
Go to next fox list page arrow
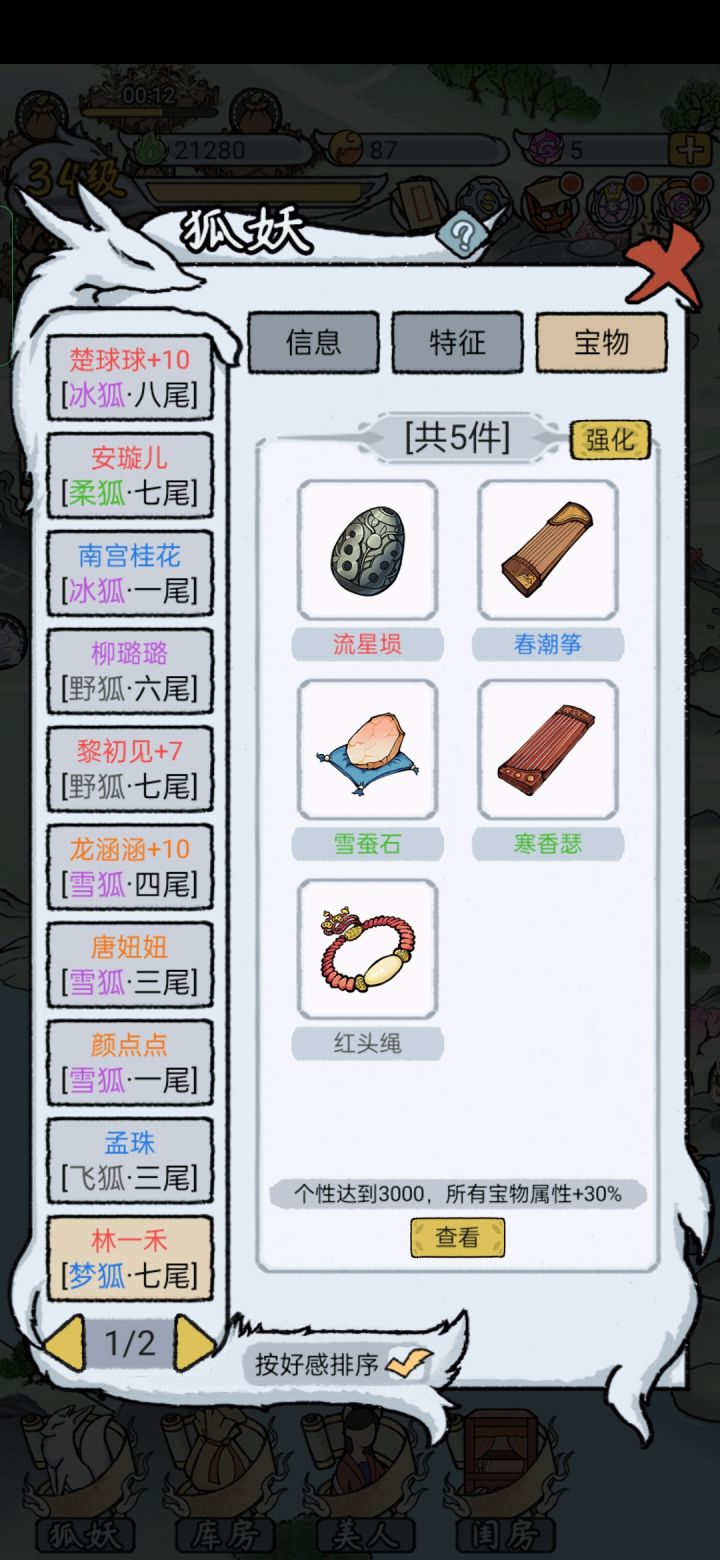tap(195, 1343)
